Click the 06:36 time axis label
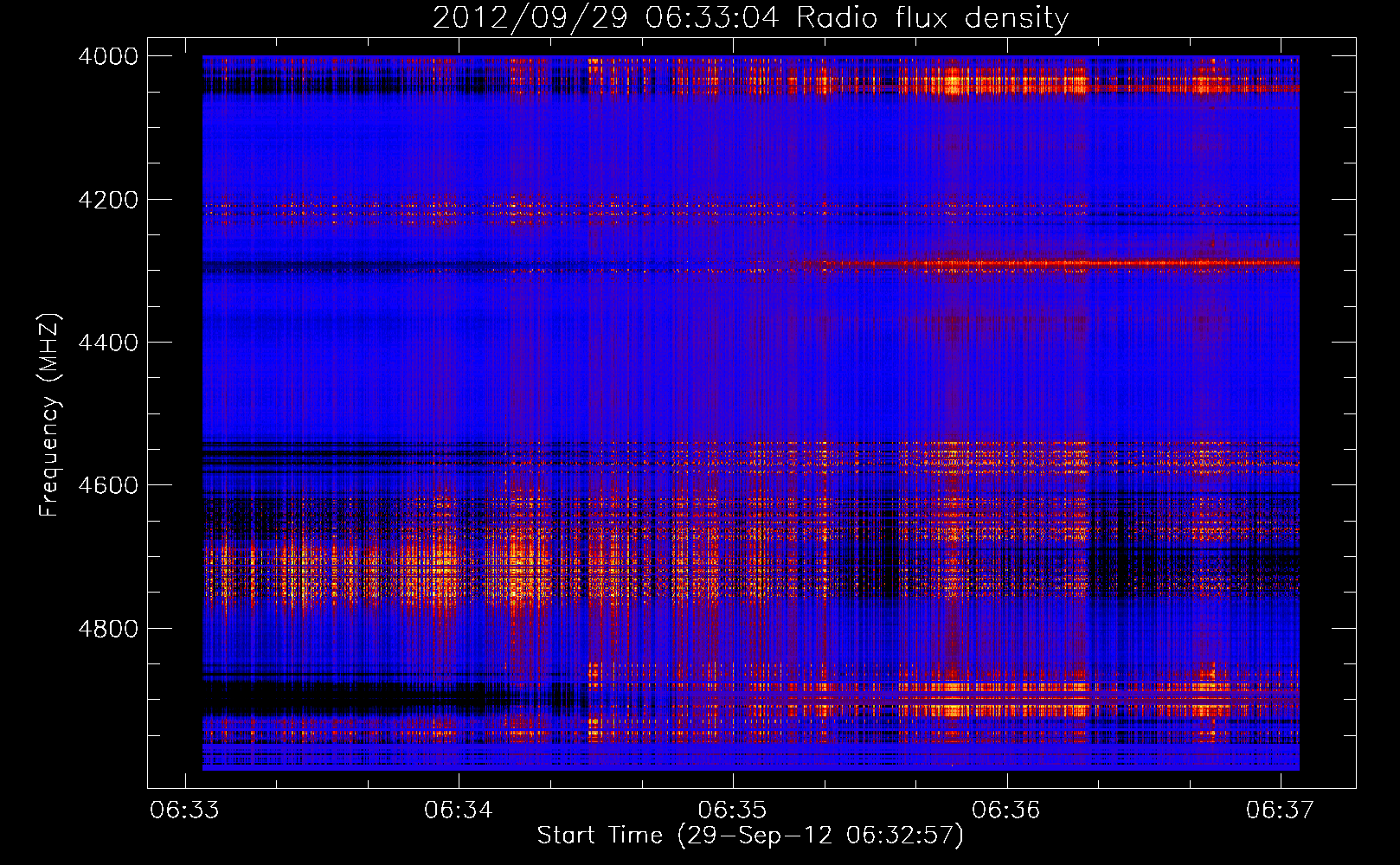This screenshot has width=1400, height=865. 1005,810
